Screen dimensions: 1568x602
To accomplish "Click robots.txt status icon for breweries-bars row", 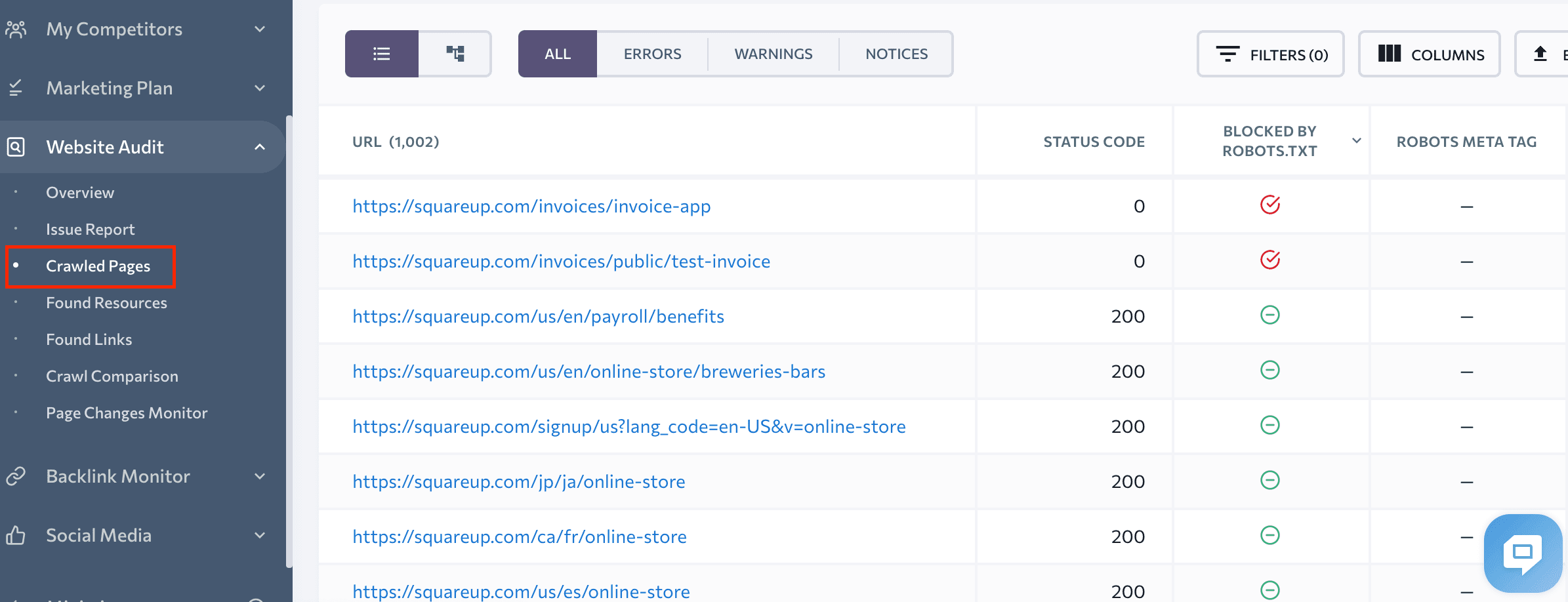I will tap(1270, 371).
